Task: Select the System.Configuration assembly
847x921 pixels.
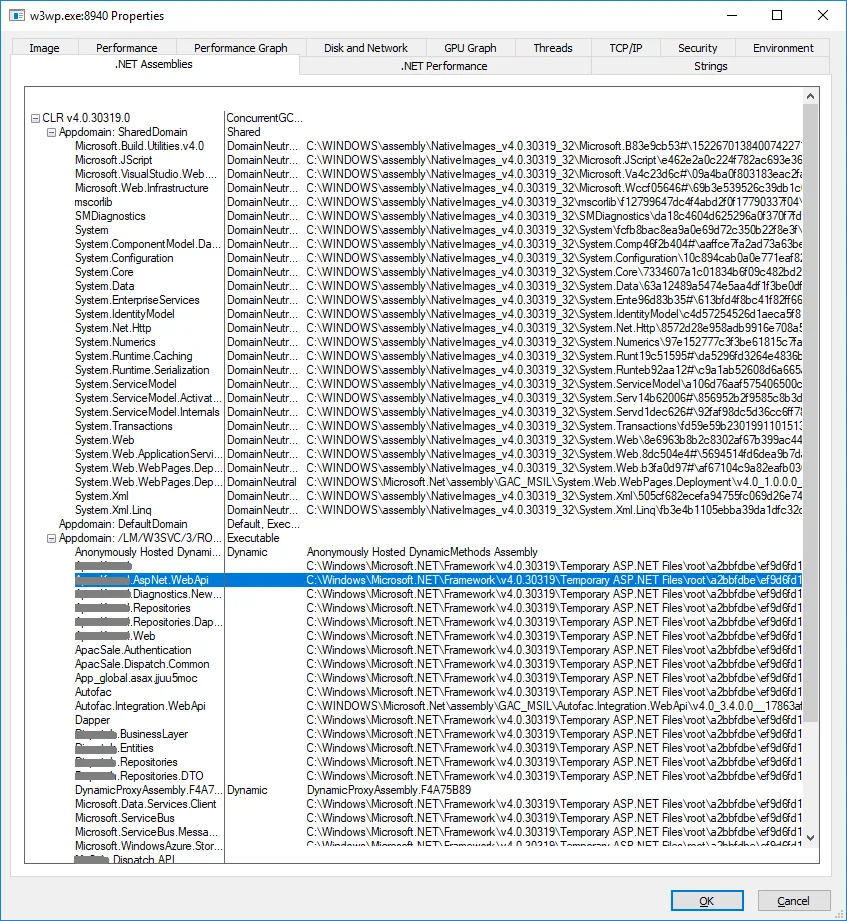Action: 124,258
